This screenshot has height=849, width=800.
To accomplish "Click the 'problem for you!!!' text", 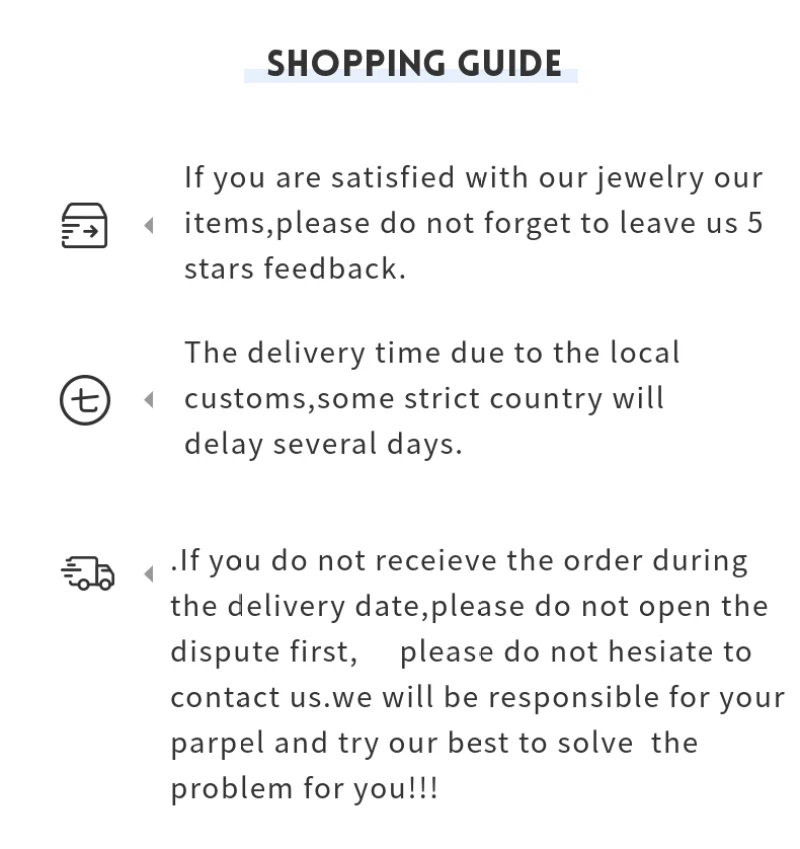I will (x=304, y=789).
